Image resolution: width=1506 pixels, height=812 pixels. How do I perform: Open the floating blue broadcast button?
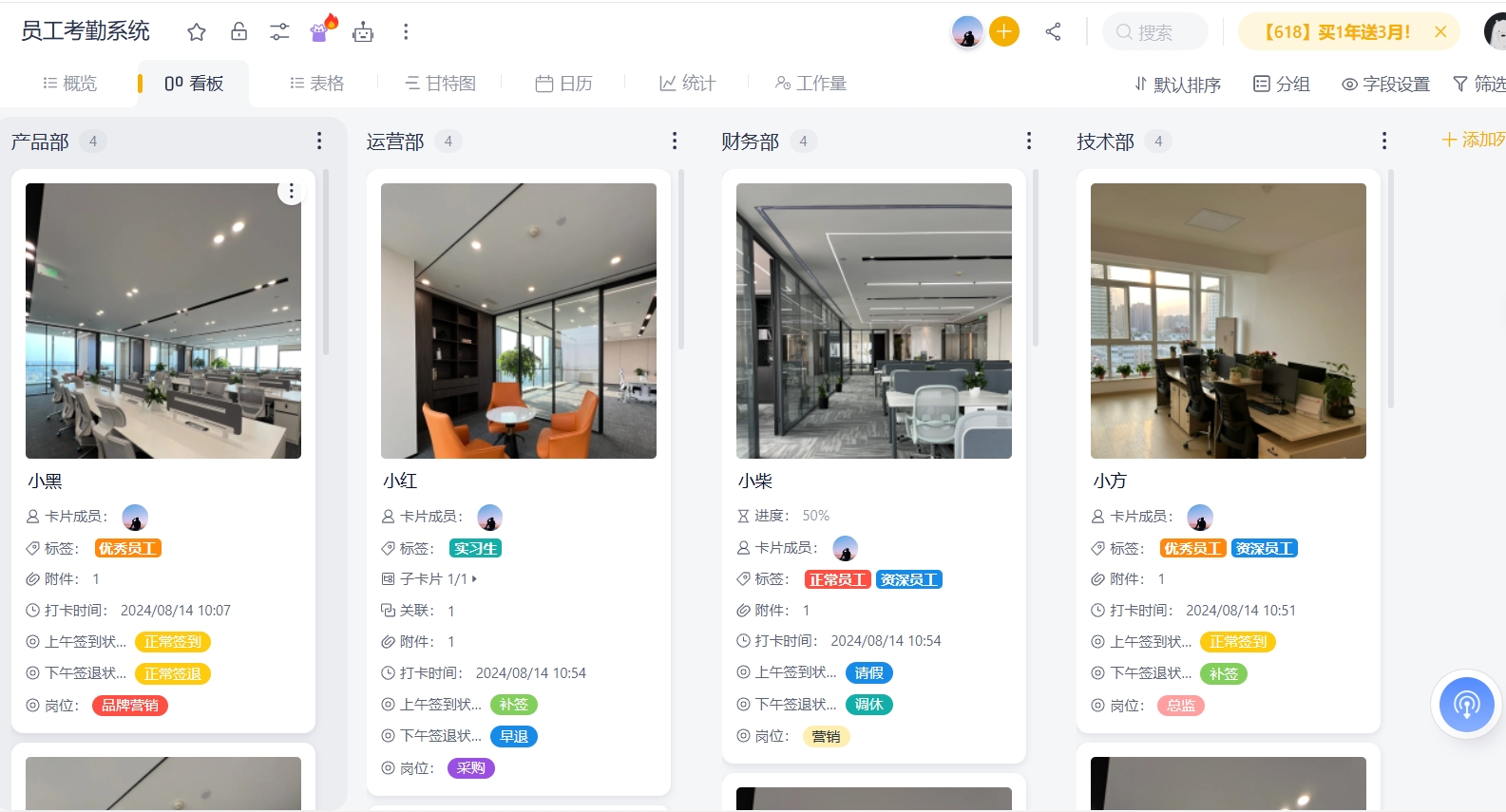(1466, 705)
